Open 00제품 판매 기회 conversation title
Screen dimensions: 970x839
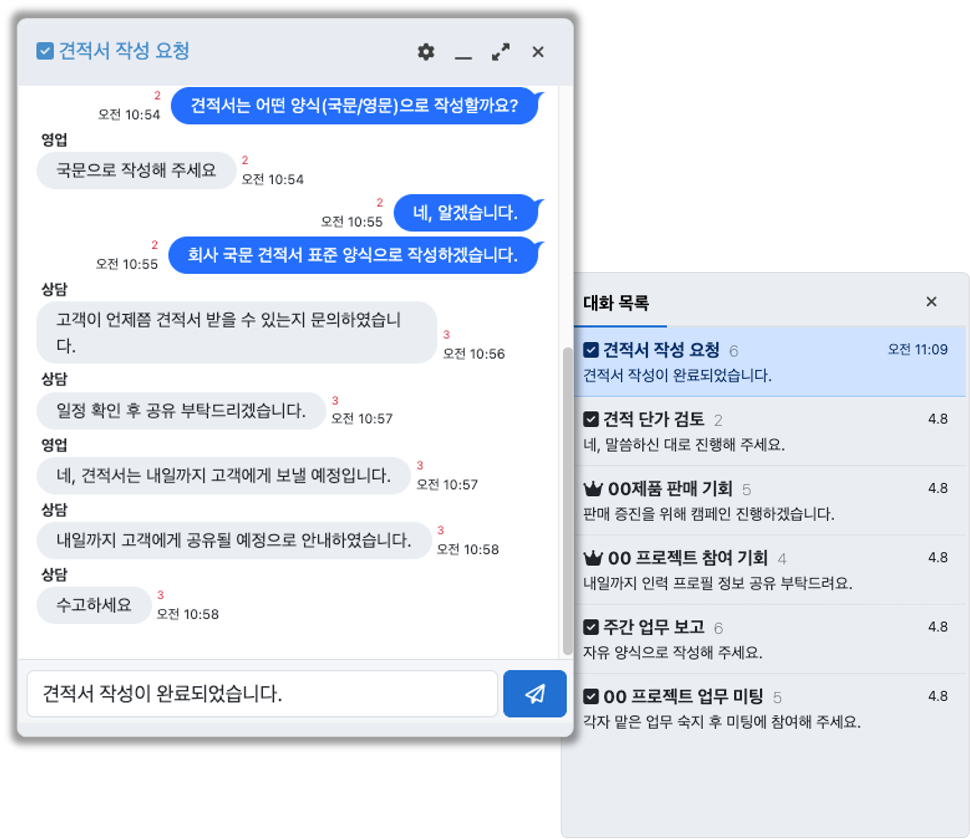tap(670, 489)
